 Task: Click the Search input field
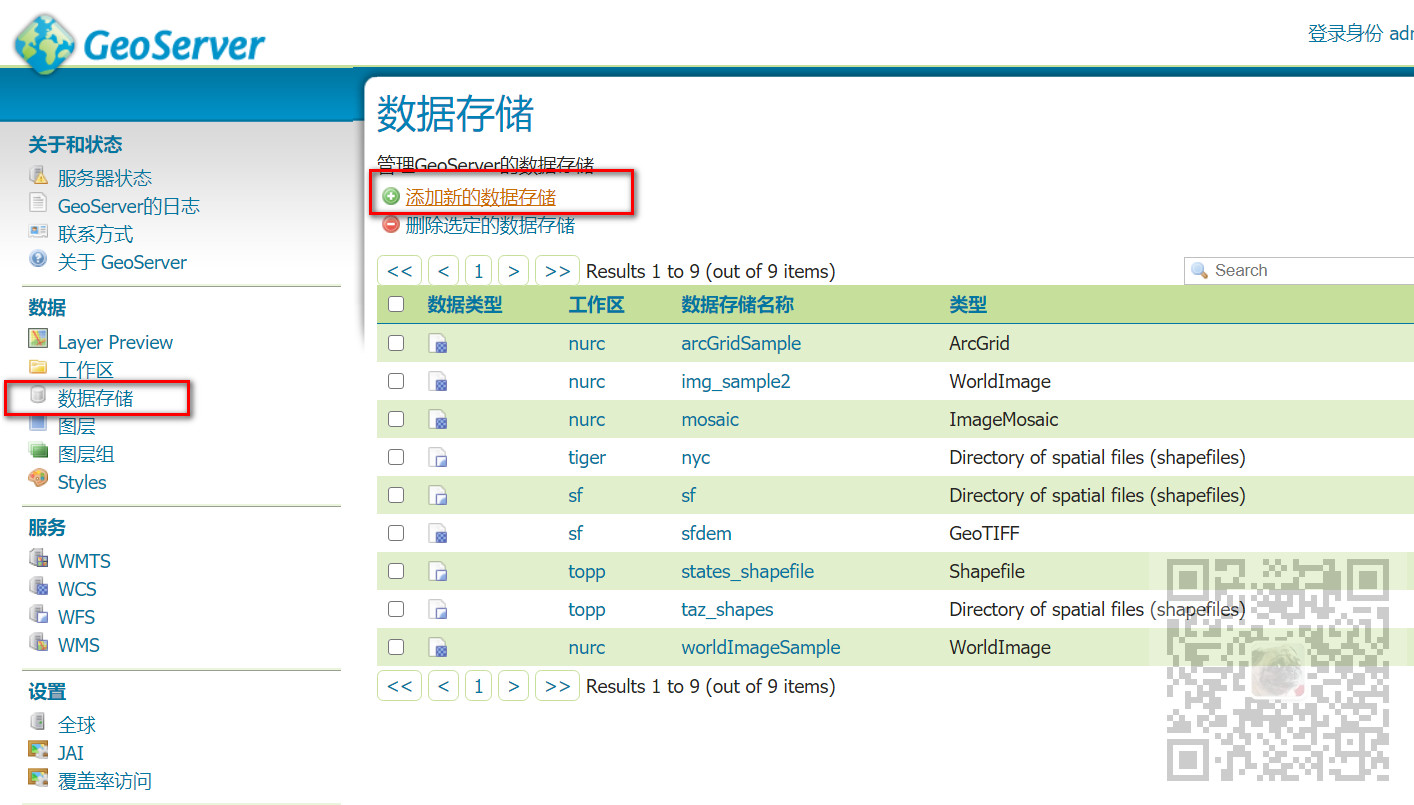click(1300, 271)
